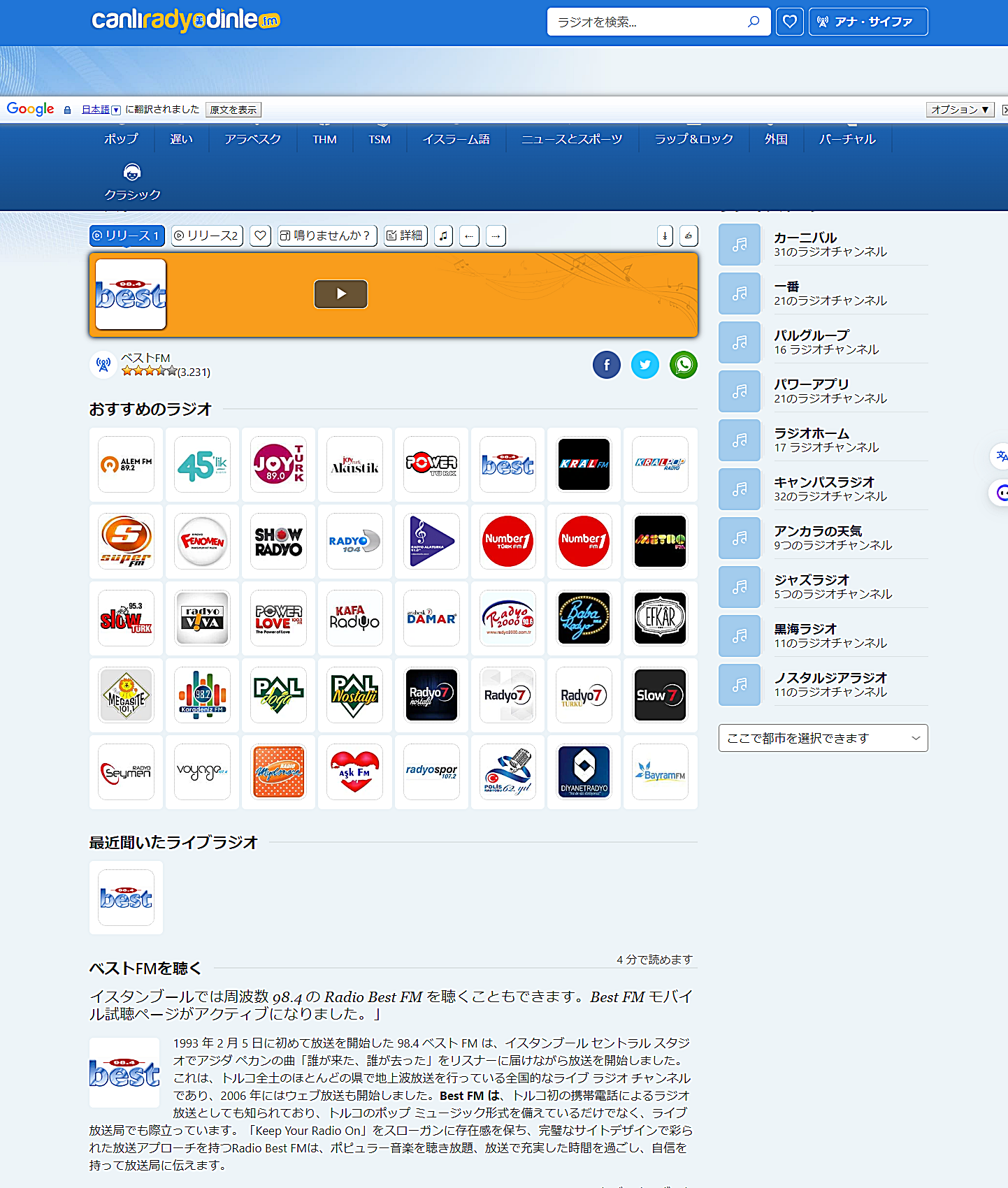
Task: Open Bayram FM station
Action: coord(660,772)
